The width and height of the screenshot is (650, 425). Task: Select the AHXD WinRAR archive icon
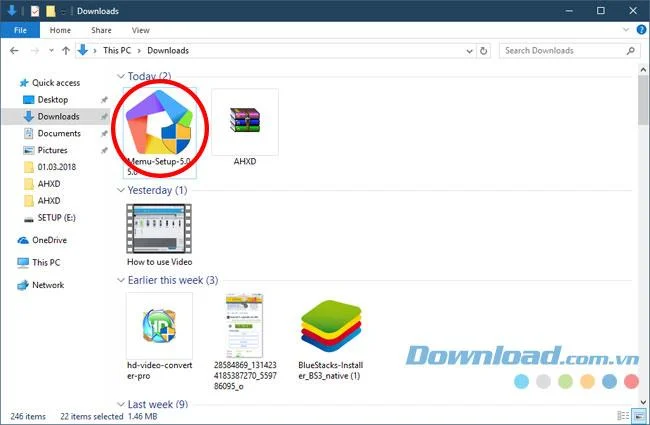[245, 120]
